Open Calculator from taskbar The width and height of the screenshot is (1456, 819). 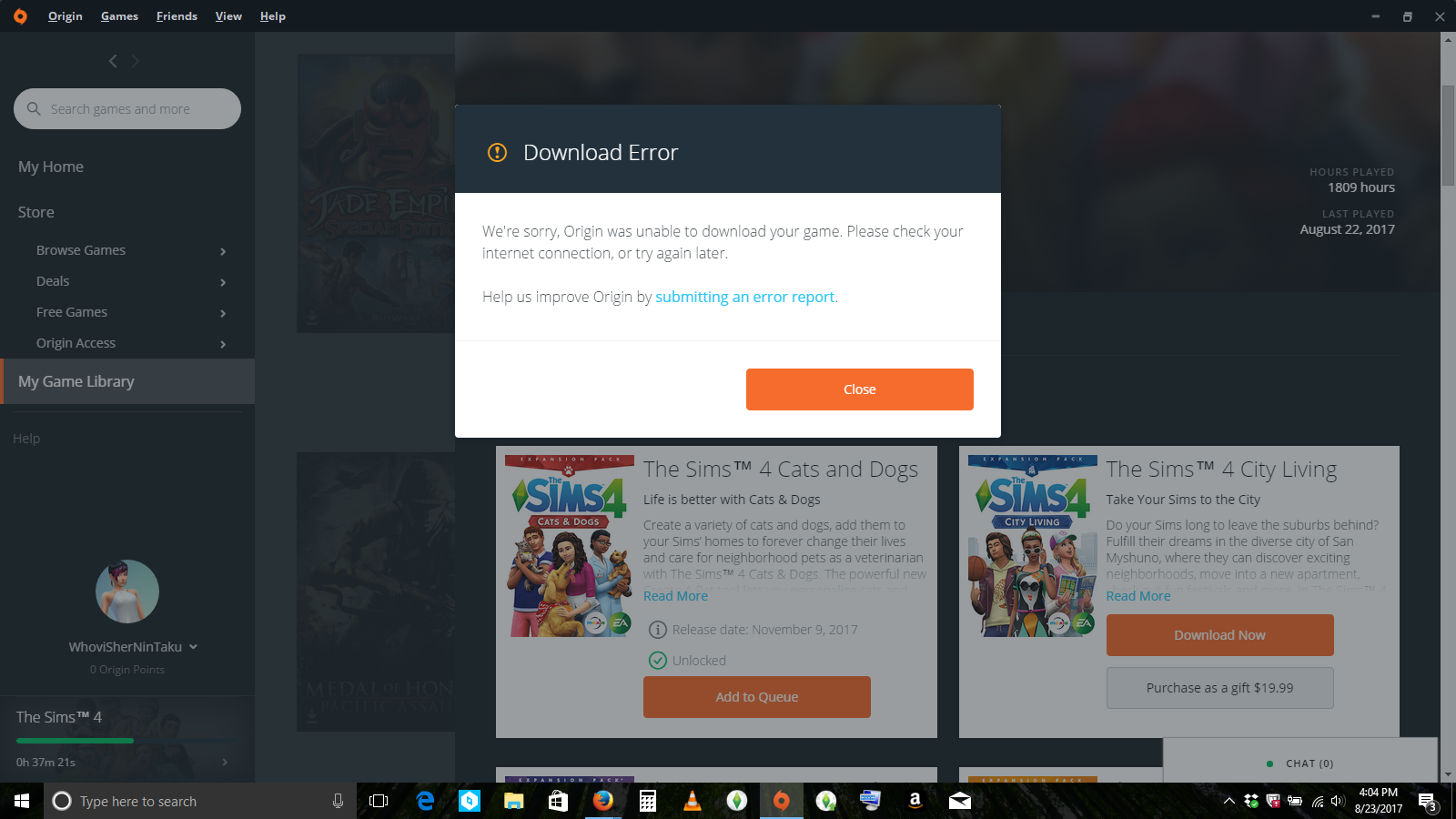647,801
